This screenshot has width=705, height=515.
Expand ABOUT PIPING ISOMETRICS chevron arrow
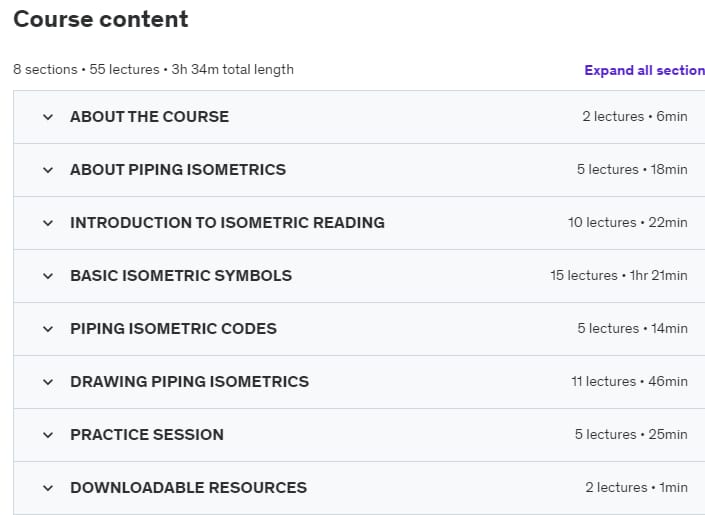(48, 170)
